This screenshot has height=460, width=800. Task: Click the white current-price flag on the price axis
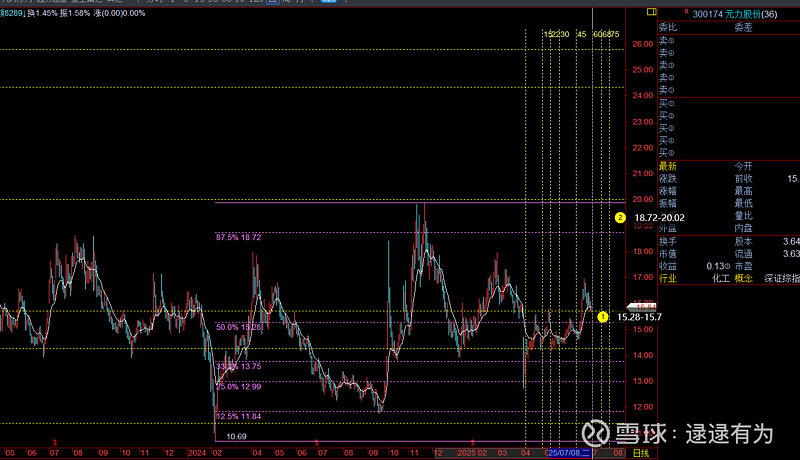(x=641, y=306)
